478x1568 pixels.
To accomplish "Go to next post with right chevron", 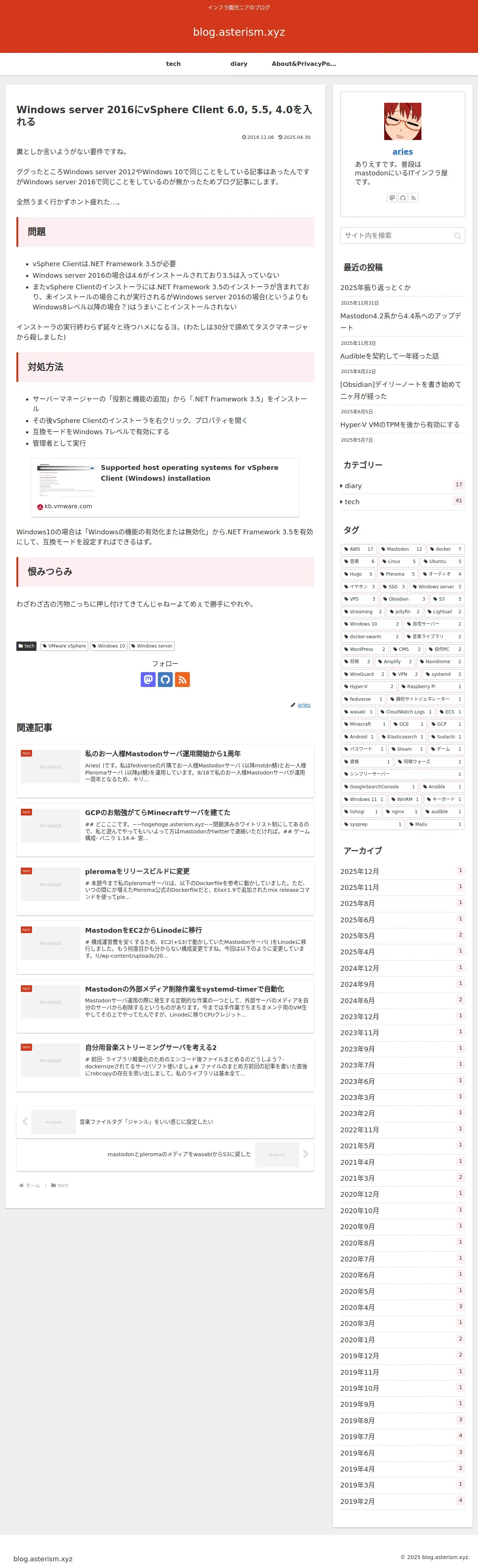I will point(305,1154).
